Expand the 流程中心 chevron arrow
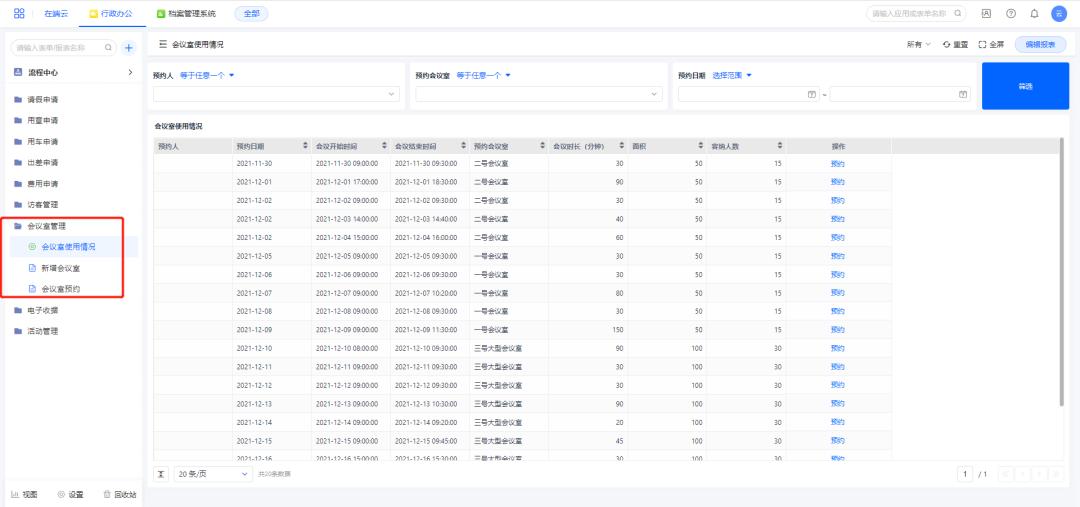The width and height of the screenshot is (1080, 507). click(x=130, y=72)
